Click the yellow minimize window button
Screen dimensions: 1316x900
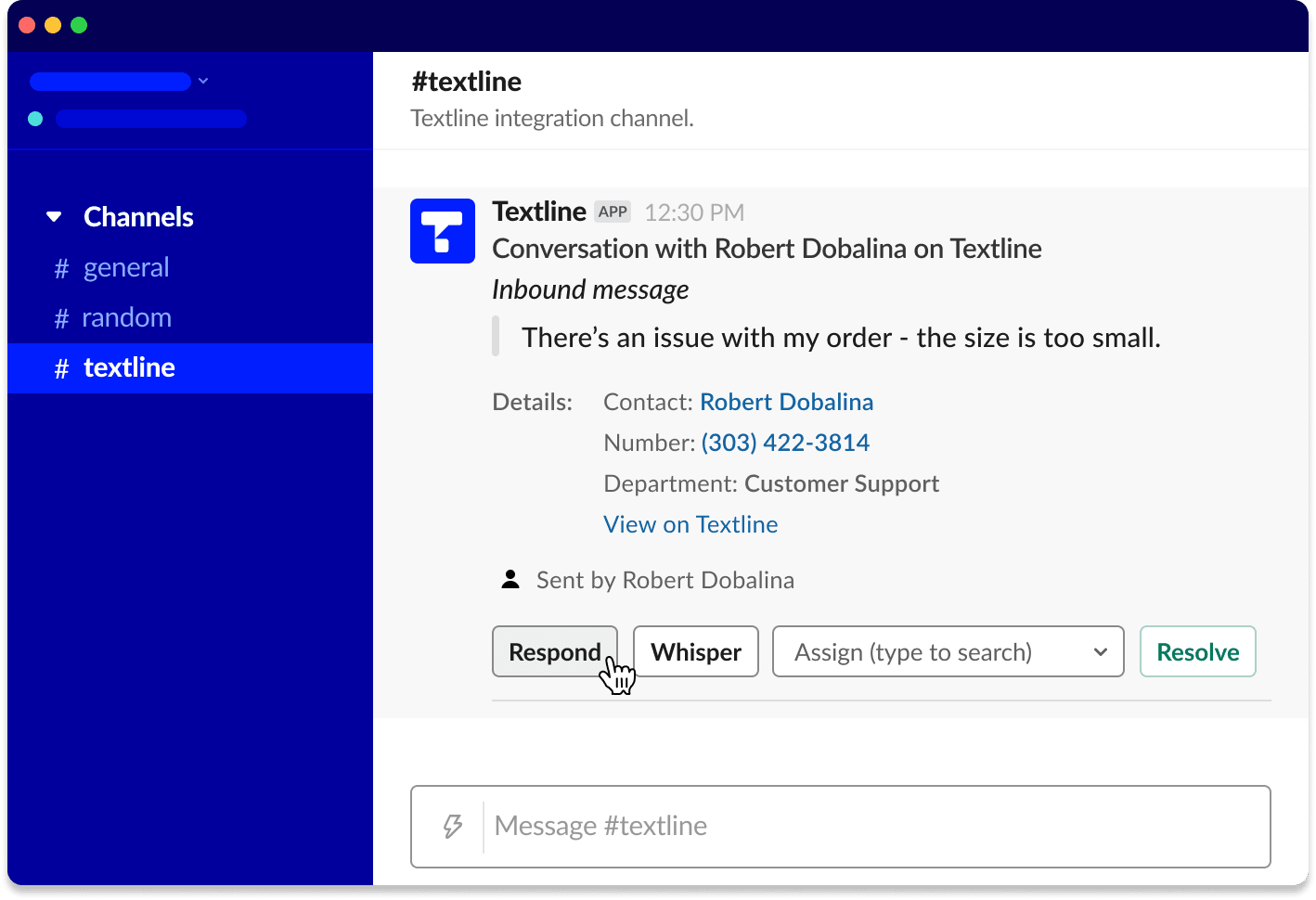coord(53,25)
